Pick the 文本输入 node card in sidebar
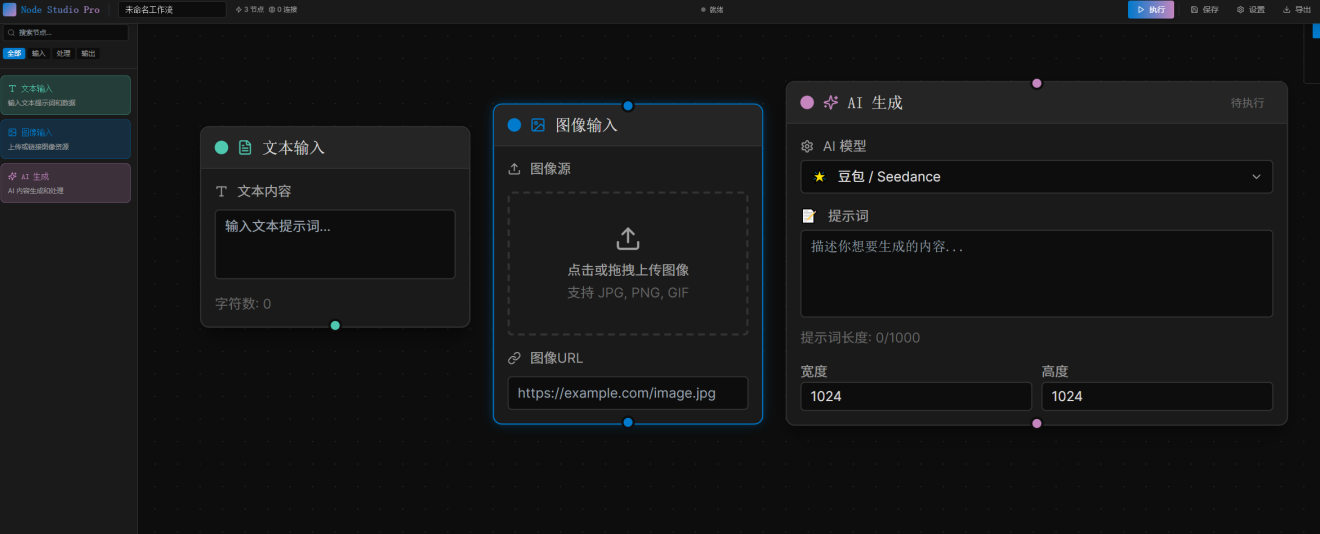1320x534 pixels. click(65, 95)
